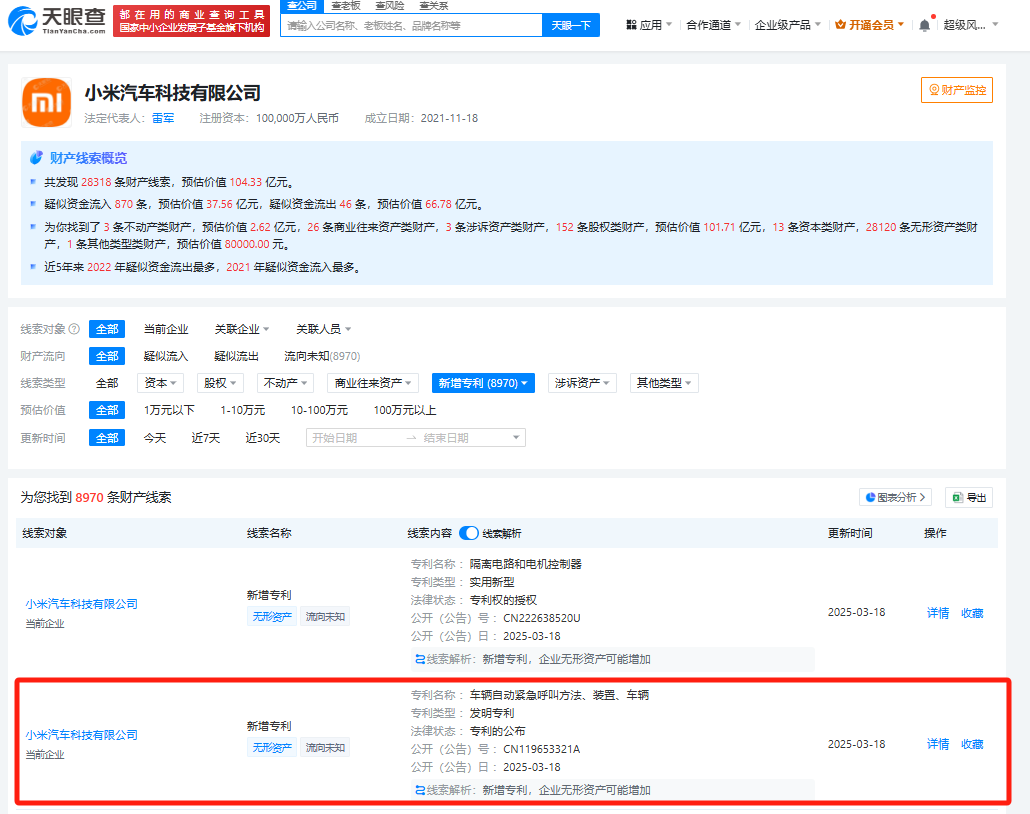Switch to the 查老板 tab
This screenshot has height=814, width=1030.
coord(346,6)
